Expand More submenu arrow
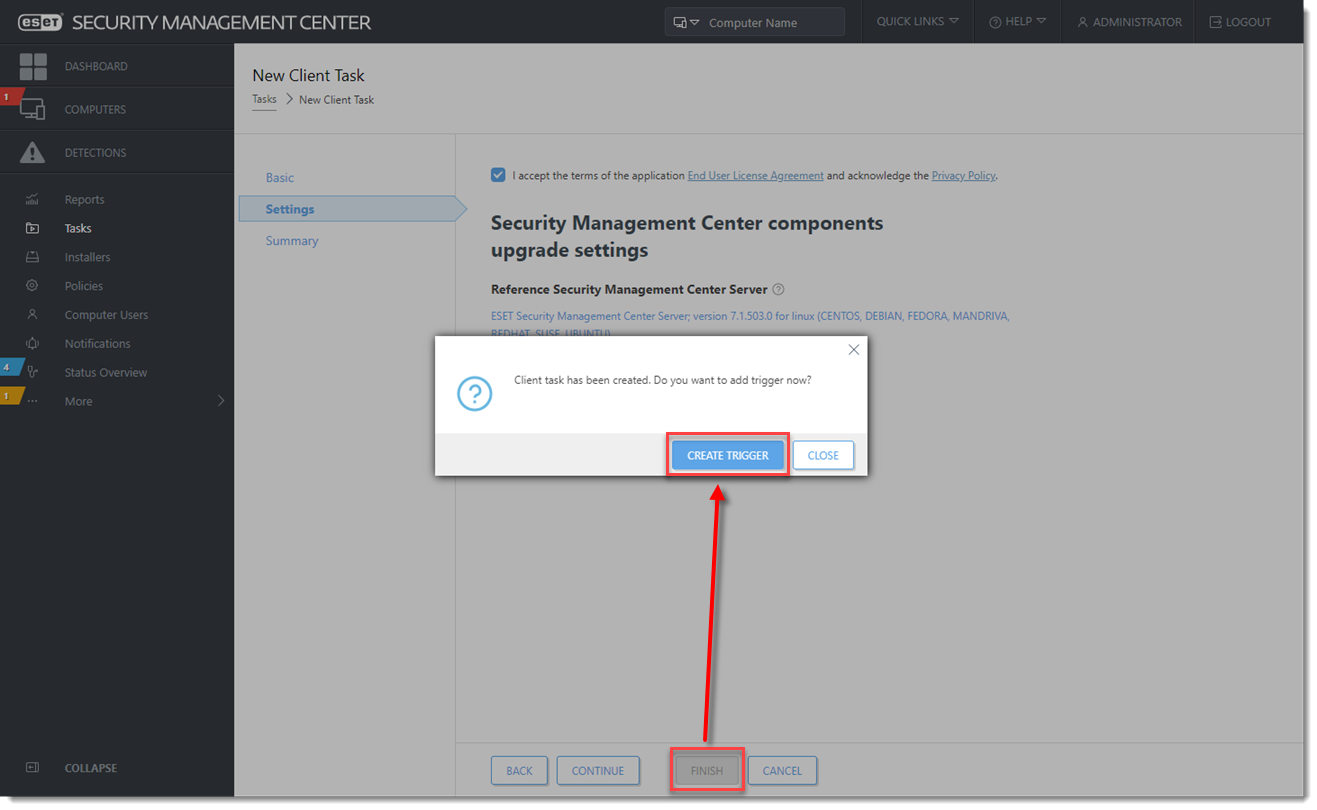 [x=221, y=401]
